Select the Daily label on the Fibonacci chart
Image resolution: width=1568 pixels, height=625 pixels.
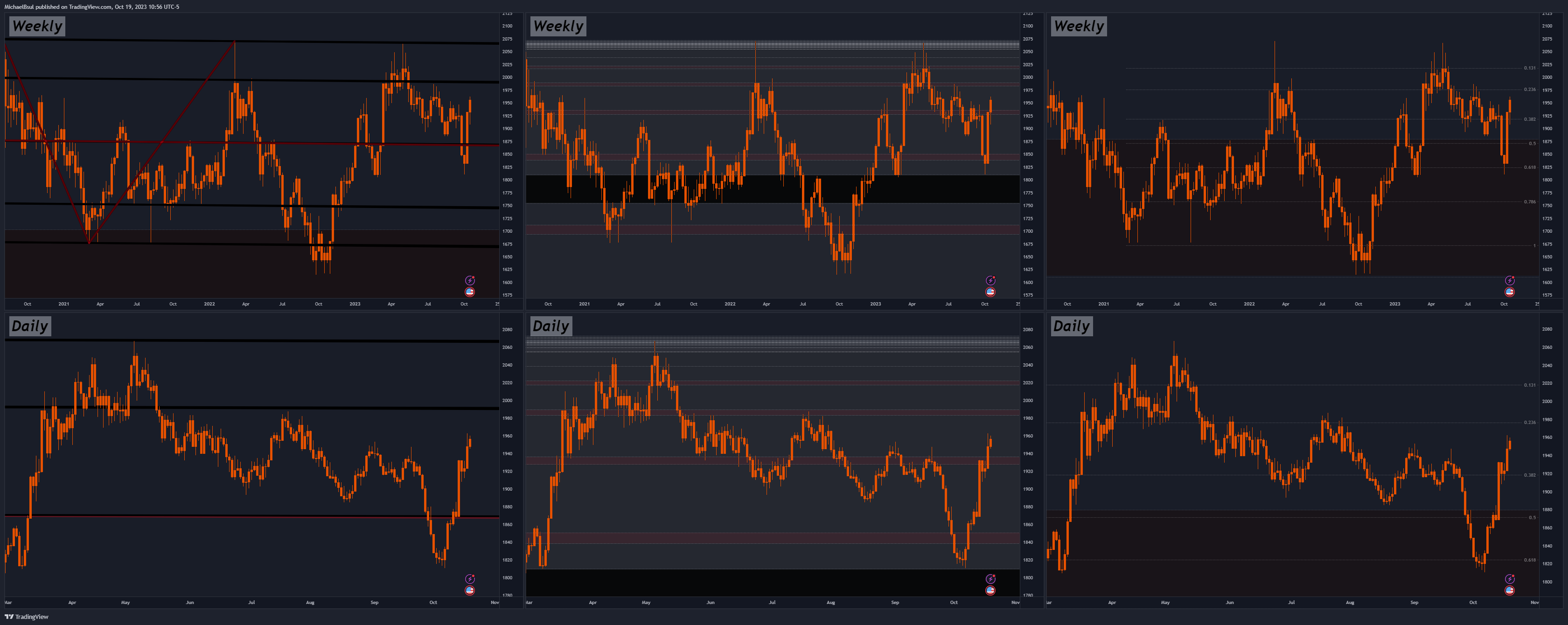tap(1072, 326)
